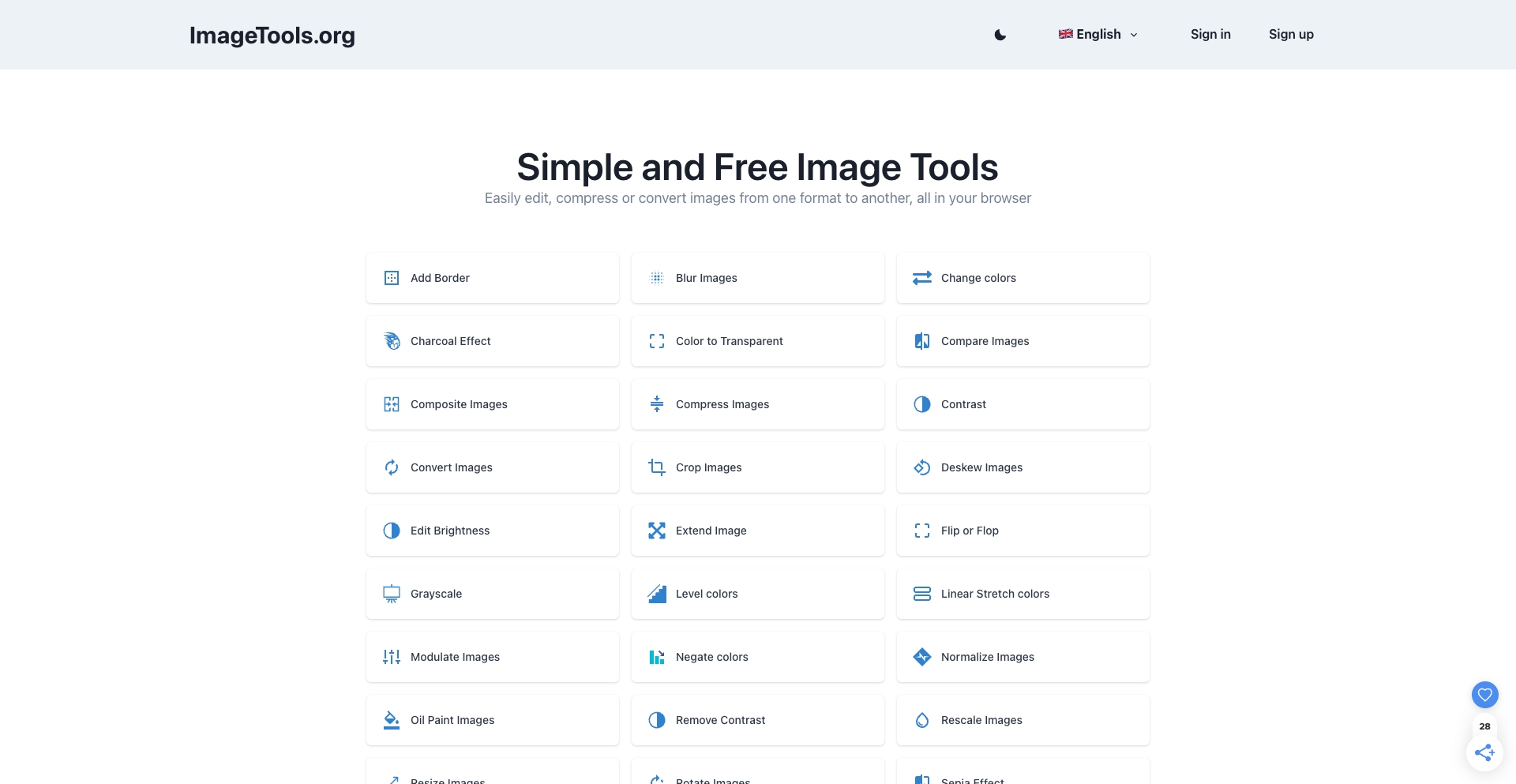Click the Sign up link

1291,34
